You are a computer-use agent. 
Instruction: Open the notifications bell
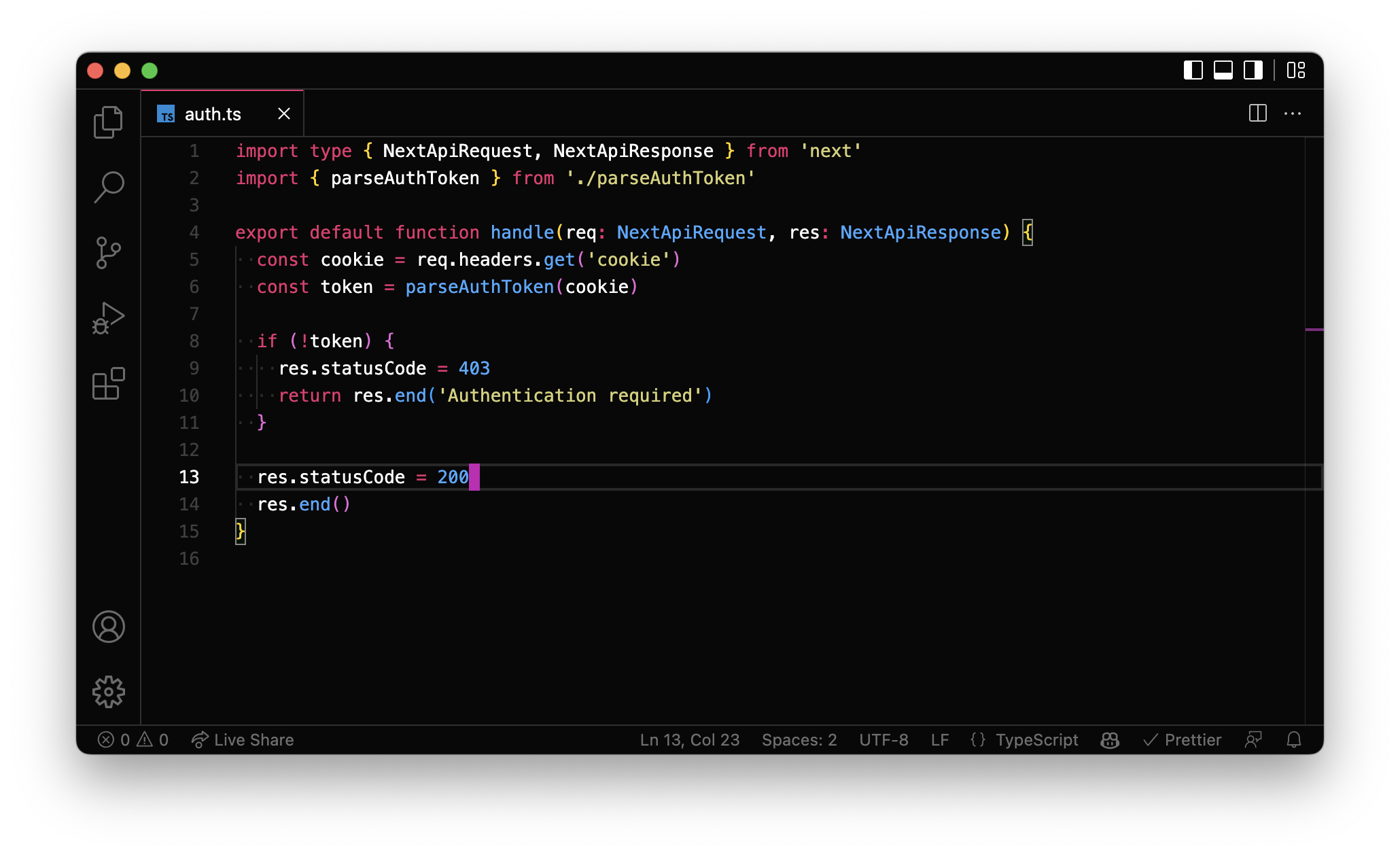pos(1294,740)
